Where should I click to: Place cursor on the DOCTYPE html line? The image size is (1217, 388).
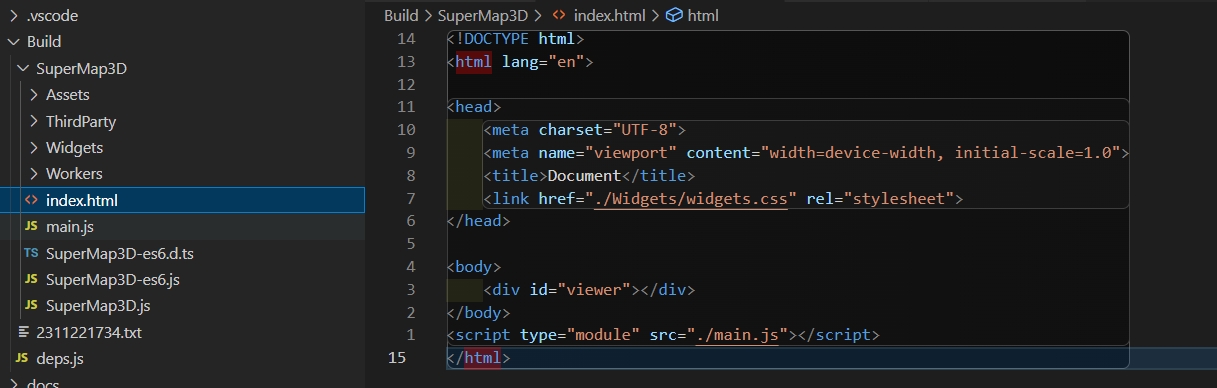pyautogui.click(x=515, y=39)
